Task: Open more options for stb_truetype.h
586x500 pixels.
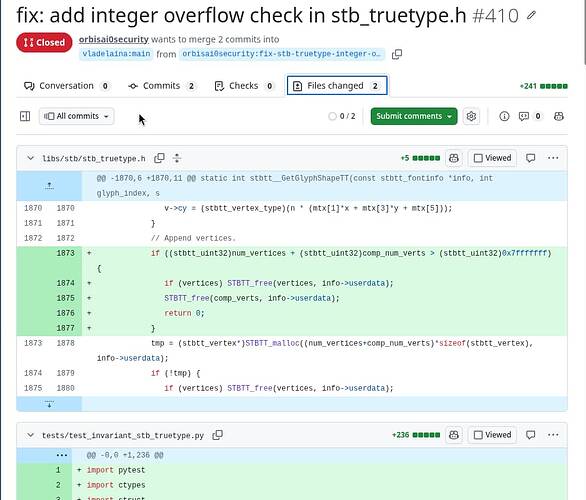Action: [553, 158]
